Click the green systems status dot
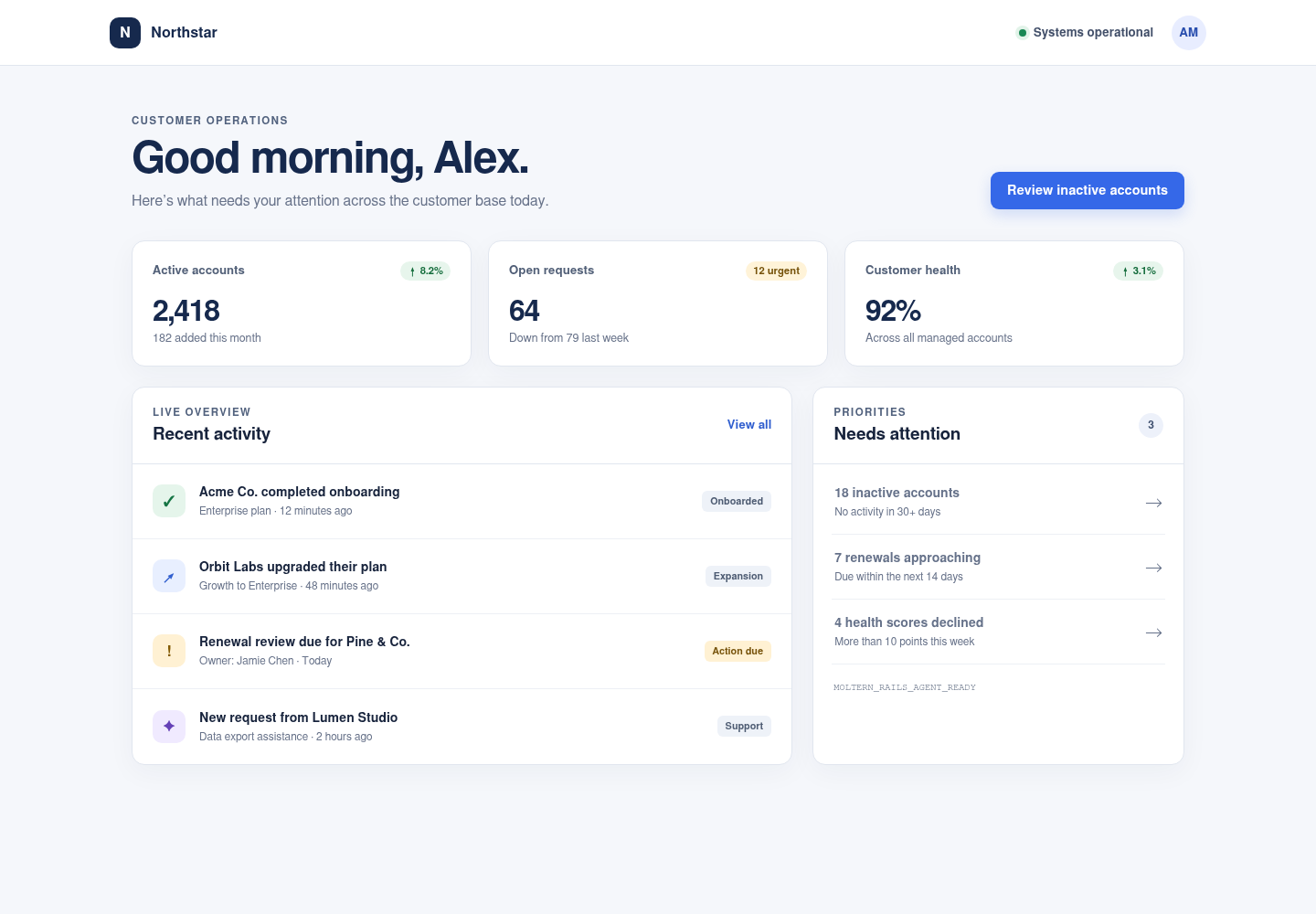1316x914 pixels. 1022,33
